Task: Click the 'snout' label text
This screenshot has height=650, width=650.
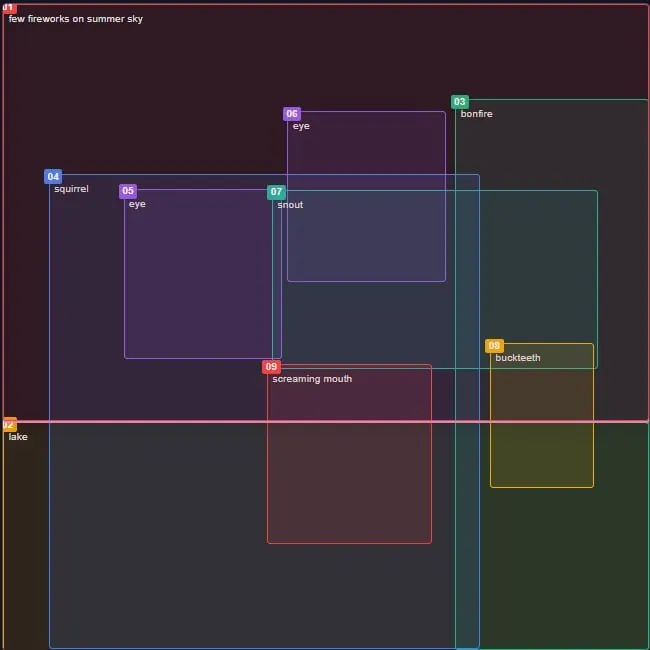Action: point(290,205)
